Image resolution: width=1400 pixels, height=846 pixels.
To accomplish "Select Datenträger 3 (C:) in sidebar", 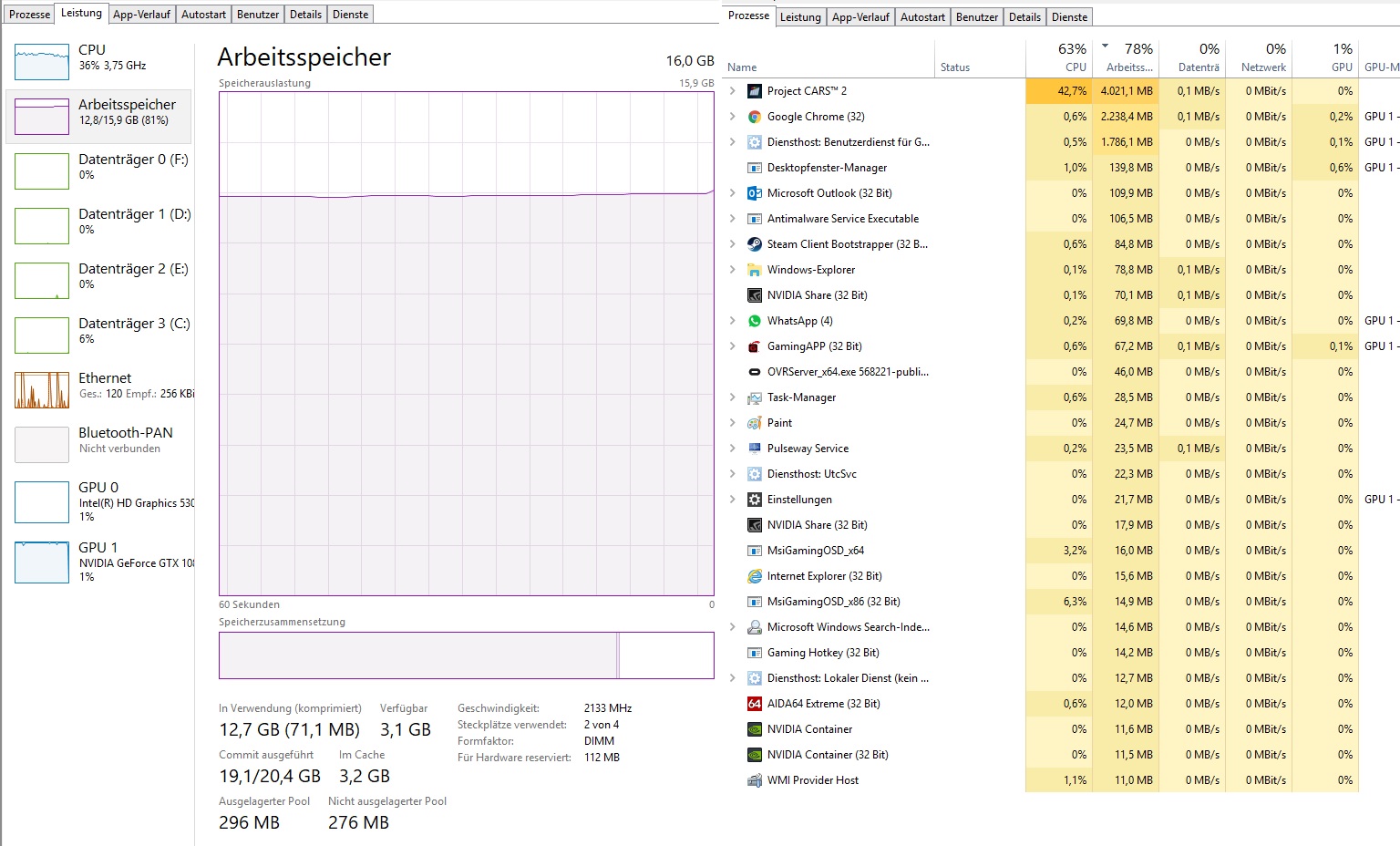I will tap(99, 335).
